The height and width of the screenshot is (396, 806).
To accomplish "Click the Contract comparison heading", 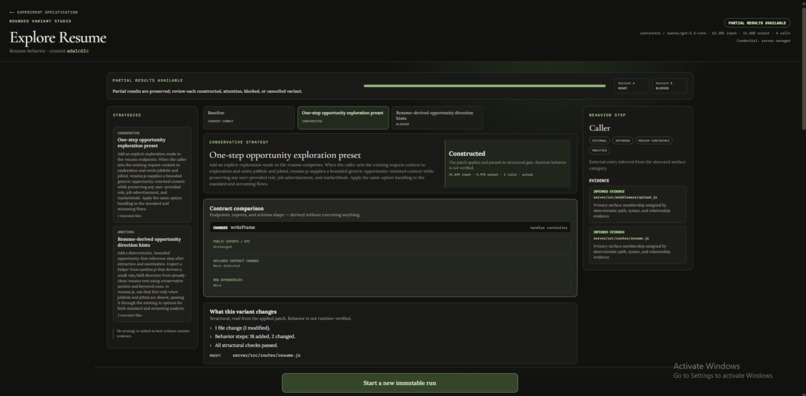I will point(236,208).
